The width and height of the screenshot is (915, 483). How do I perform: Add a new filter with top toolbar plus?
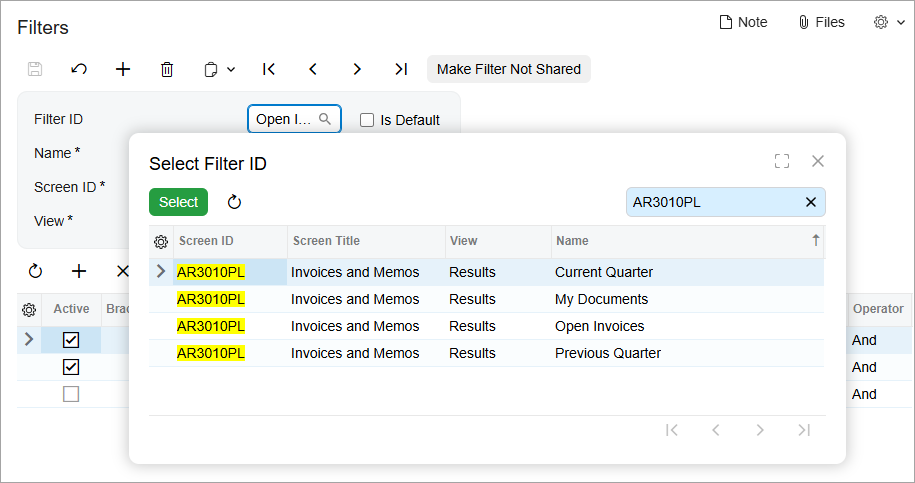coord(123,69)
